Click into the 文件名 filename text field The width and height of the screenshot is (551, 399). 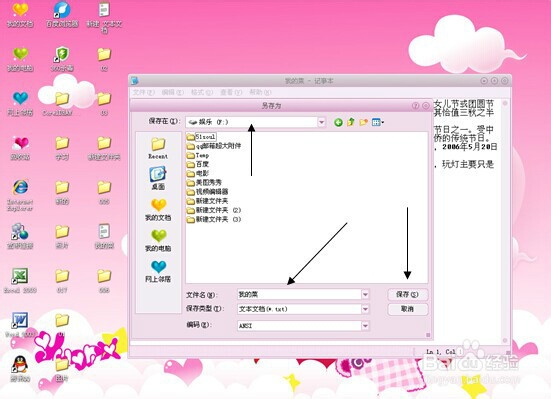(299, 294)
